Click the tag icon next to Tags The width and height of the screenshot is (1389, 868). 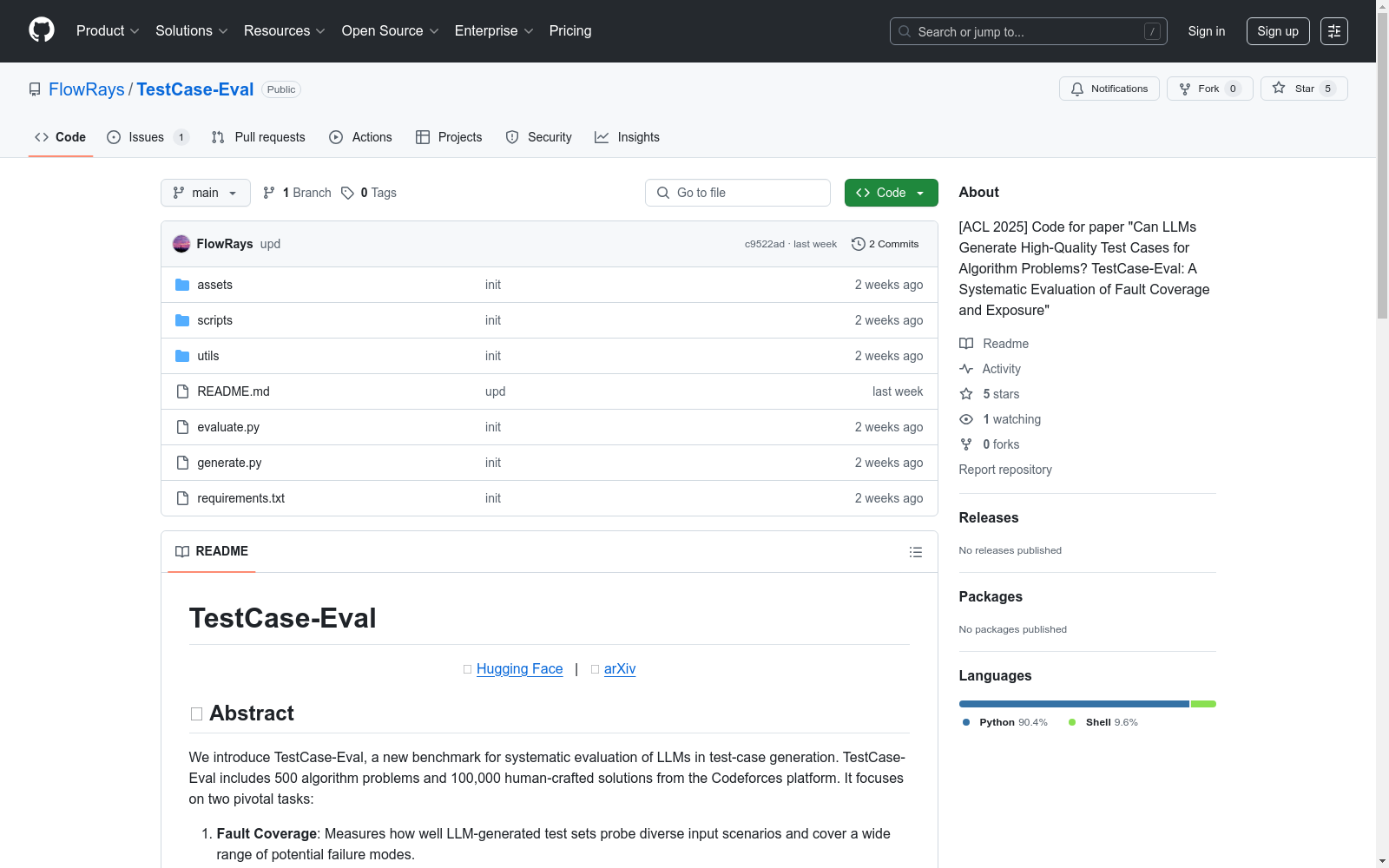[347, 193]
